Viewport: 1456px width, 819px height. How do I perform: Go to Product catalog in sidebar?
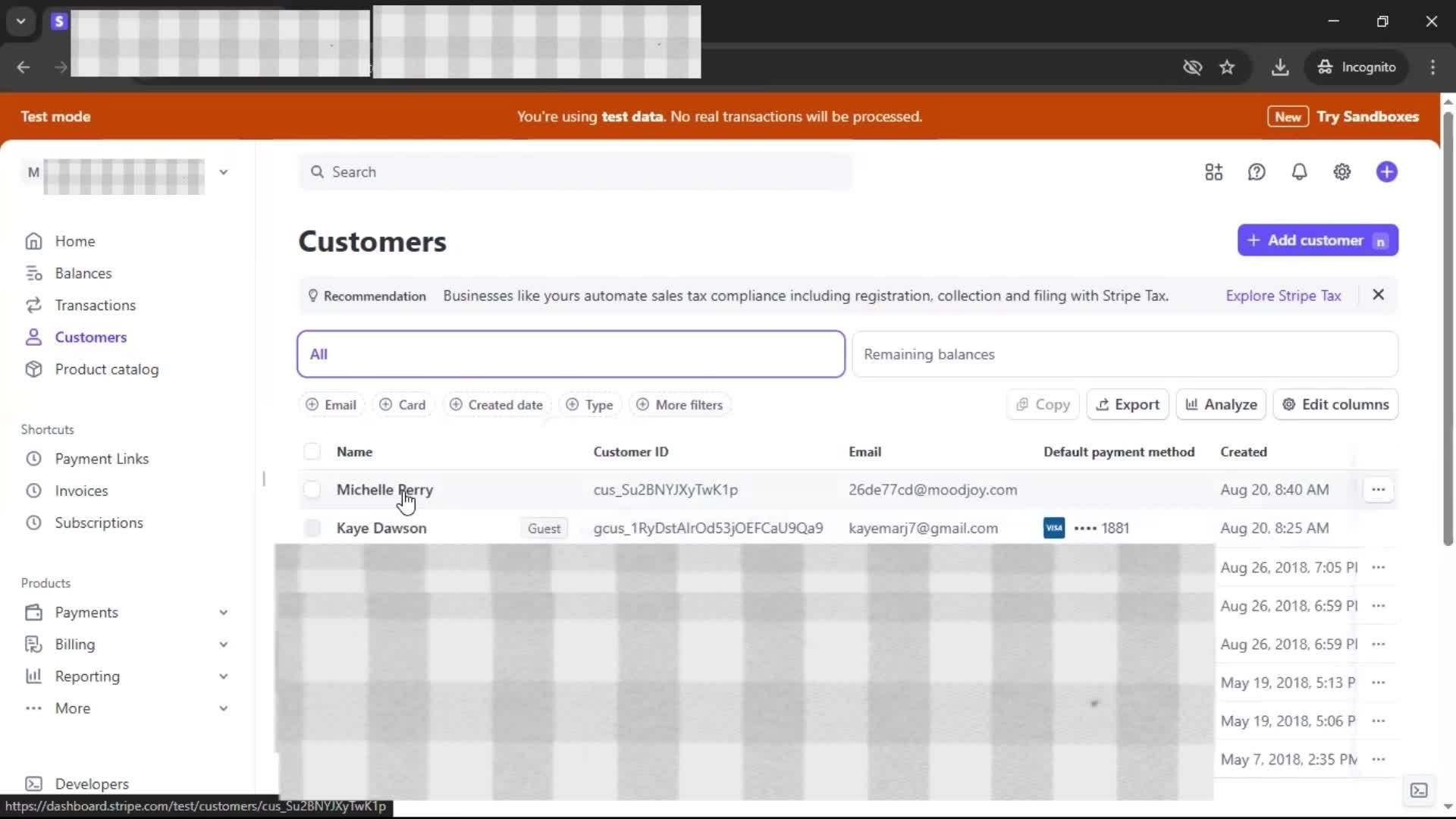tap(106, 369)
